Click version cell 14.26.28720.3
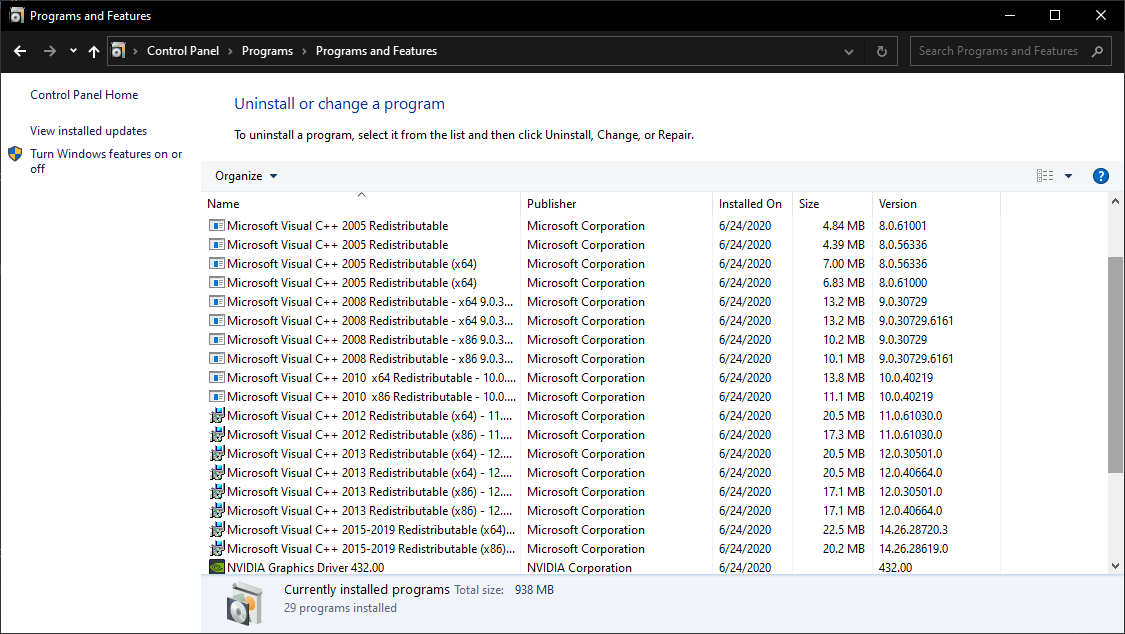The height and width of the screenshot is (634, 1125). (913, 529)
